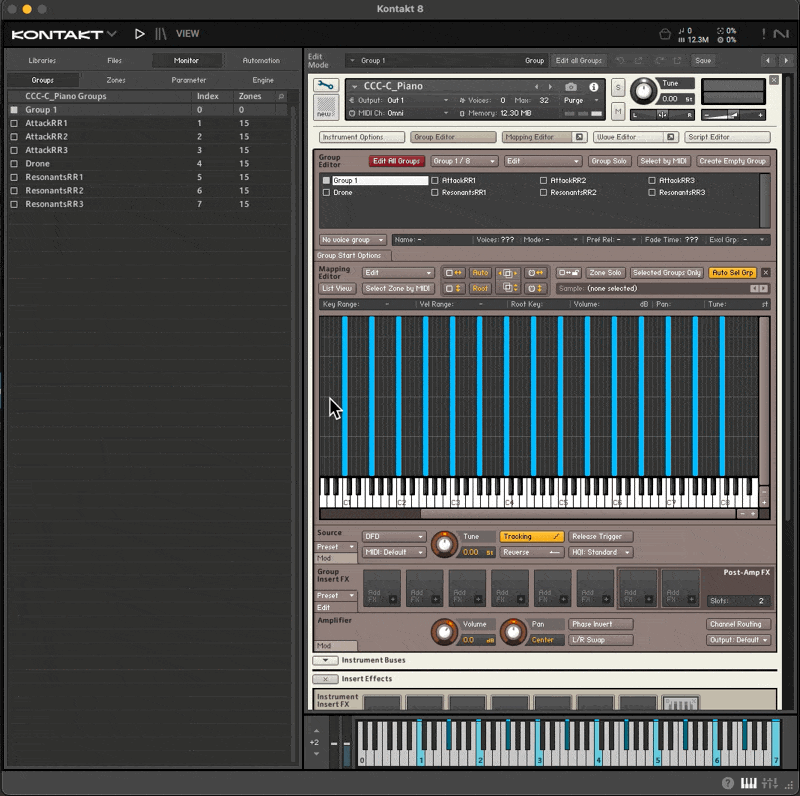Click the Zone Solo button
The height and width of the screenshot is (796, 800).
pos(605,273)
